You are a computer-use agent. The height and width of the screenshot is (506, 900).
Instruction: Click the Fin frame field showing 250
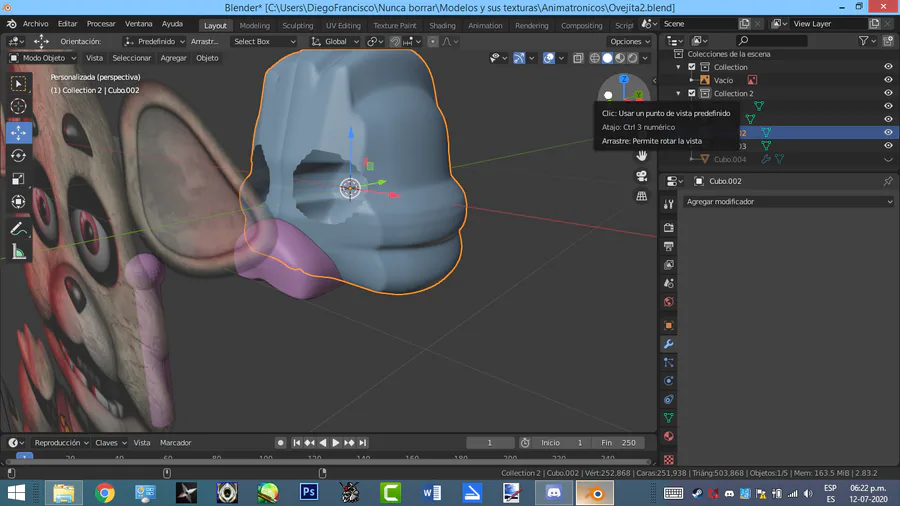[618, 442]
